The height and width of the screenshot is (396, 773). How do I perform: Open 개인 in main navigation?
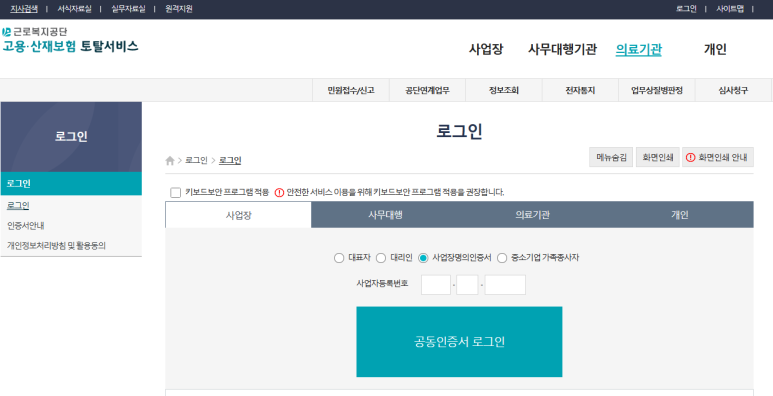pos(715,49)
